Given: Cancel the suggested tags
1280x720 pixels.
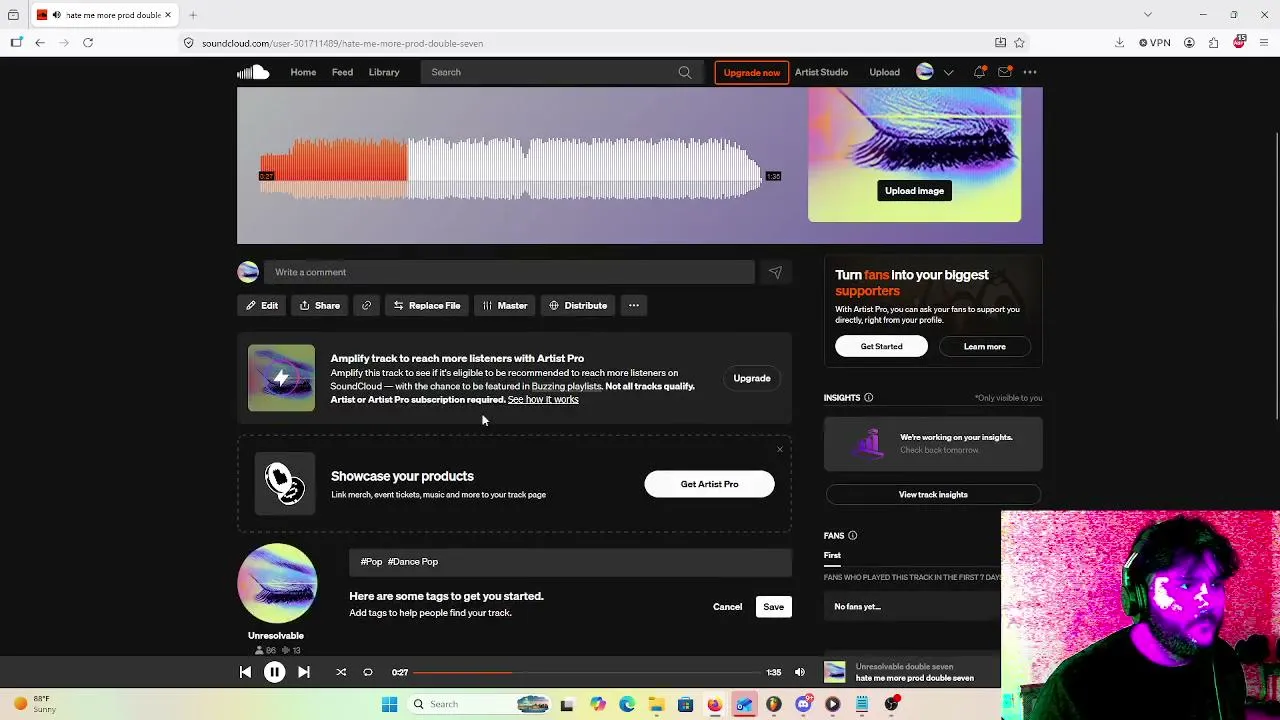Looking at the screenshot, I should [x=727, y=607].
